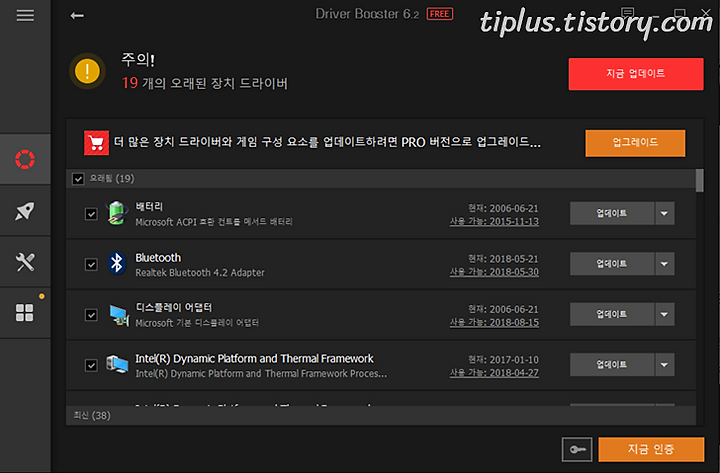This screenshot has height=473, width=720.
Task: Open dropdown arrow next to 배터리 update
Action: (664, 213)
